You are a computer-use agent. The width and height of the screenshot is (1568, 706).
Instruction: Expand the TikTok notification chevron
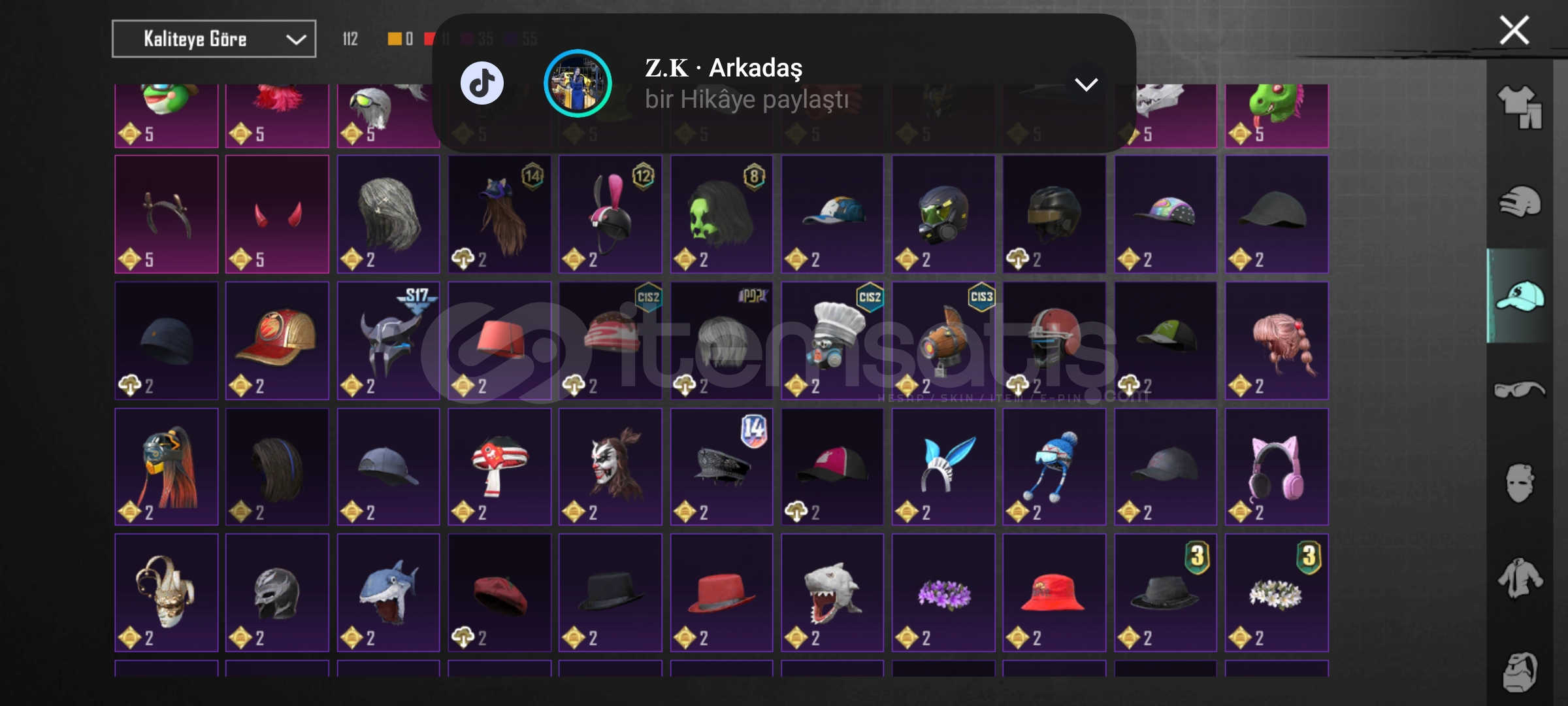point(1086,84)
